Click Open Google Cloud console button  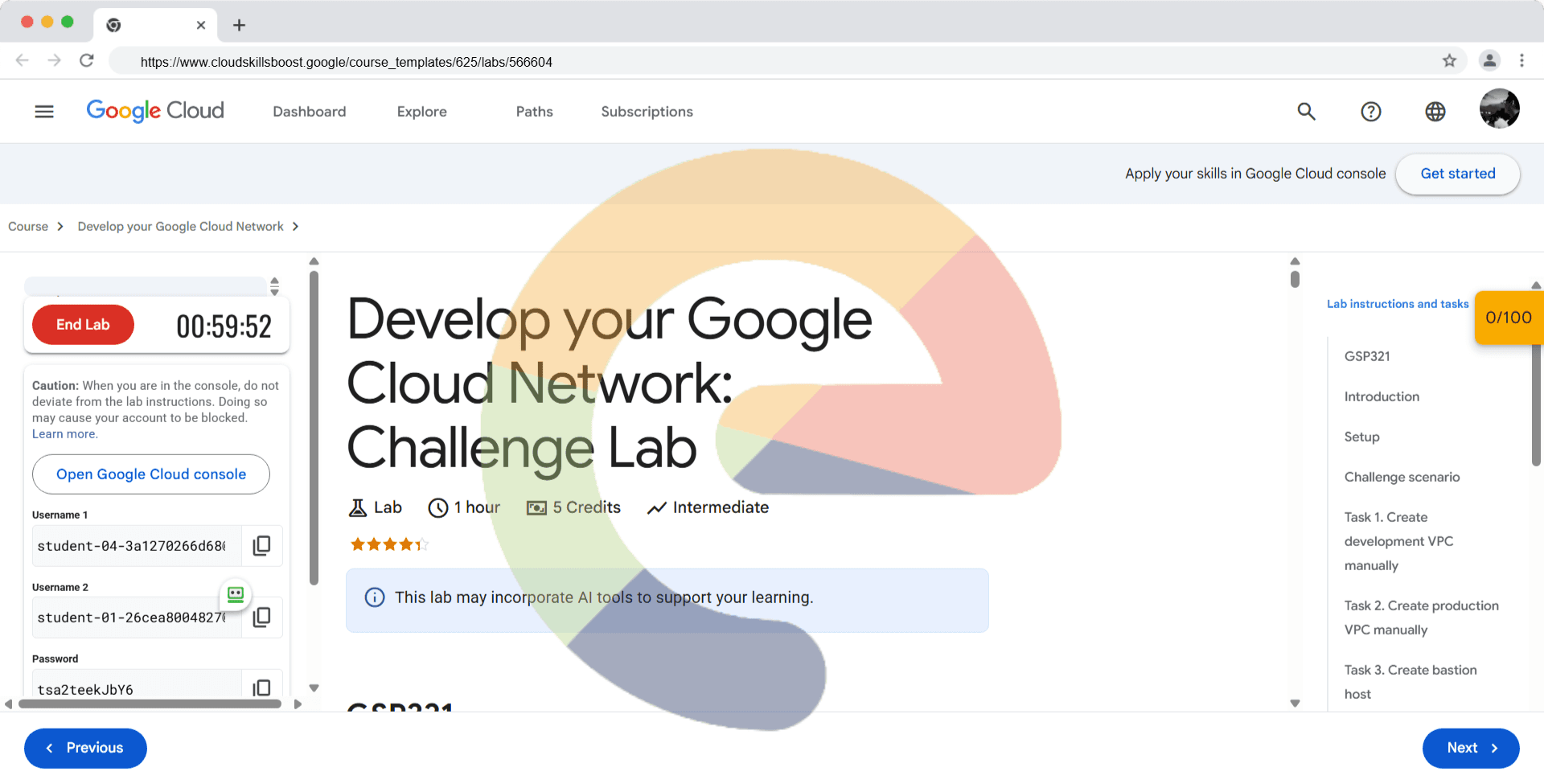pos(151,474)
